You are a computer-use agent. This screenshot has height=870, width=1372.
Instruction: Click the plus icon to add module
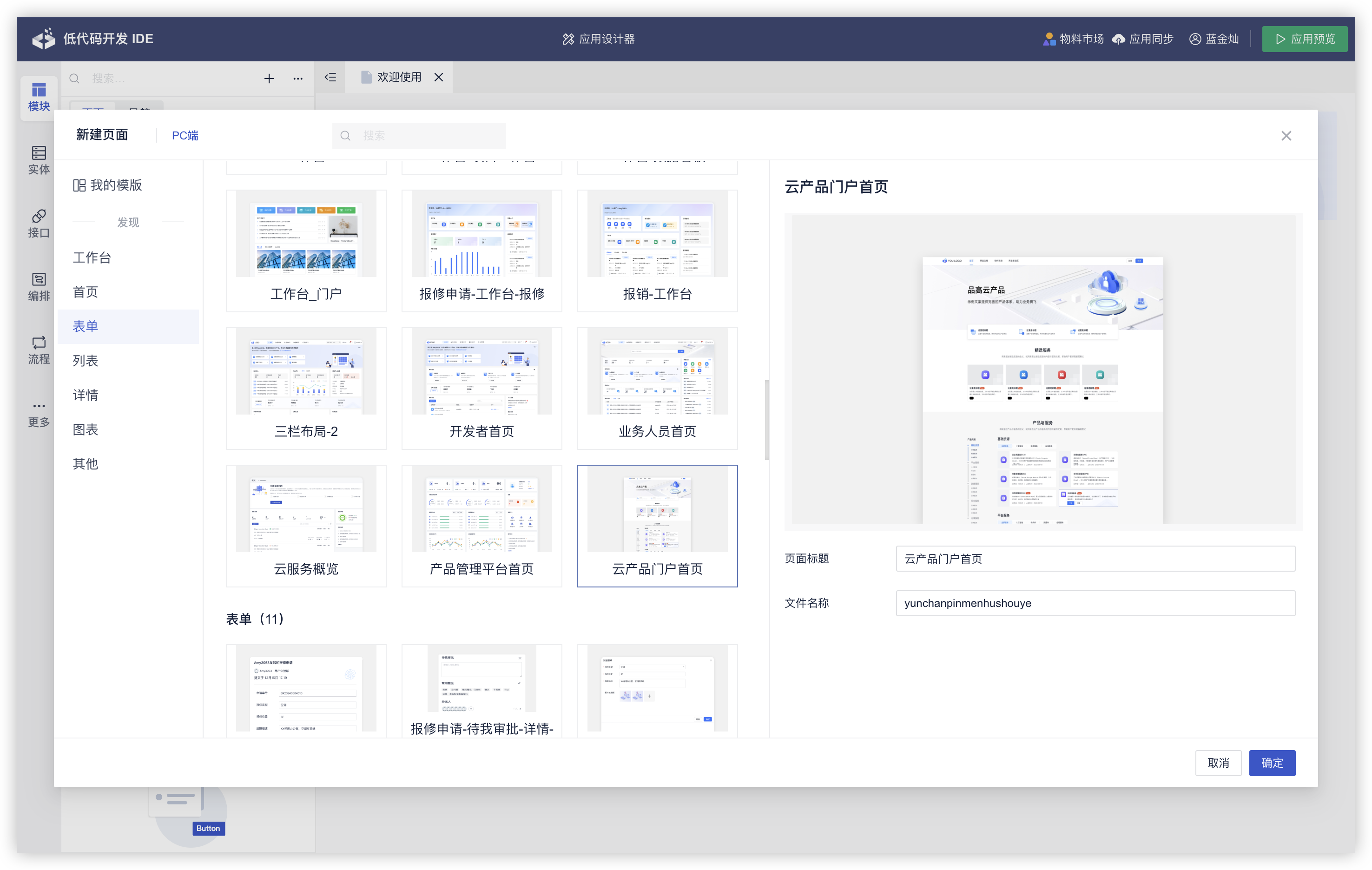[x=269, y=79]
